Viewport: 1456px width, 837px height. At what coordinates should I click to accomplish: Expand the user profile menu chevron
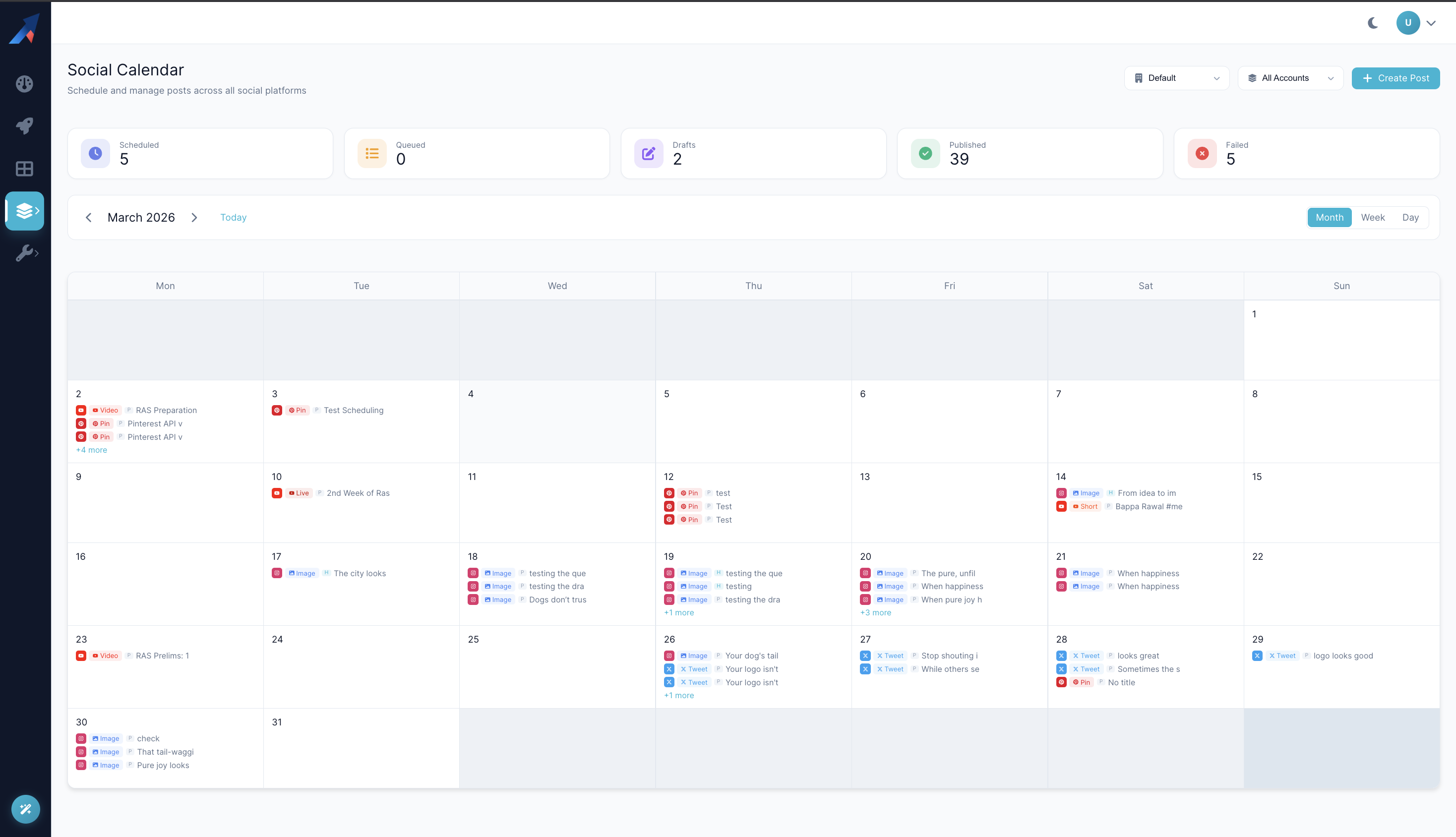click(1432, 23)
